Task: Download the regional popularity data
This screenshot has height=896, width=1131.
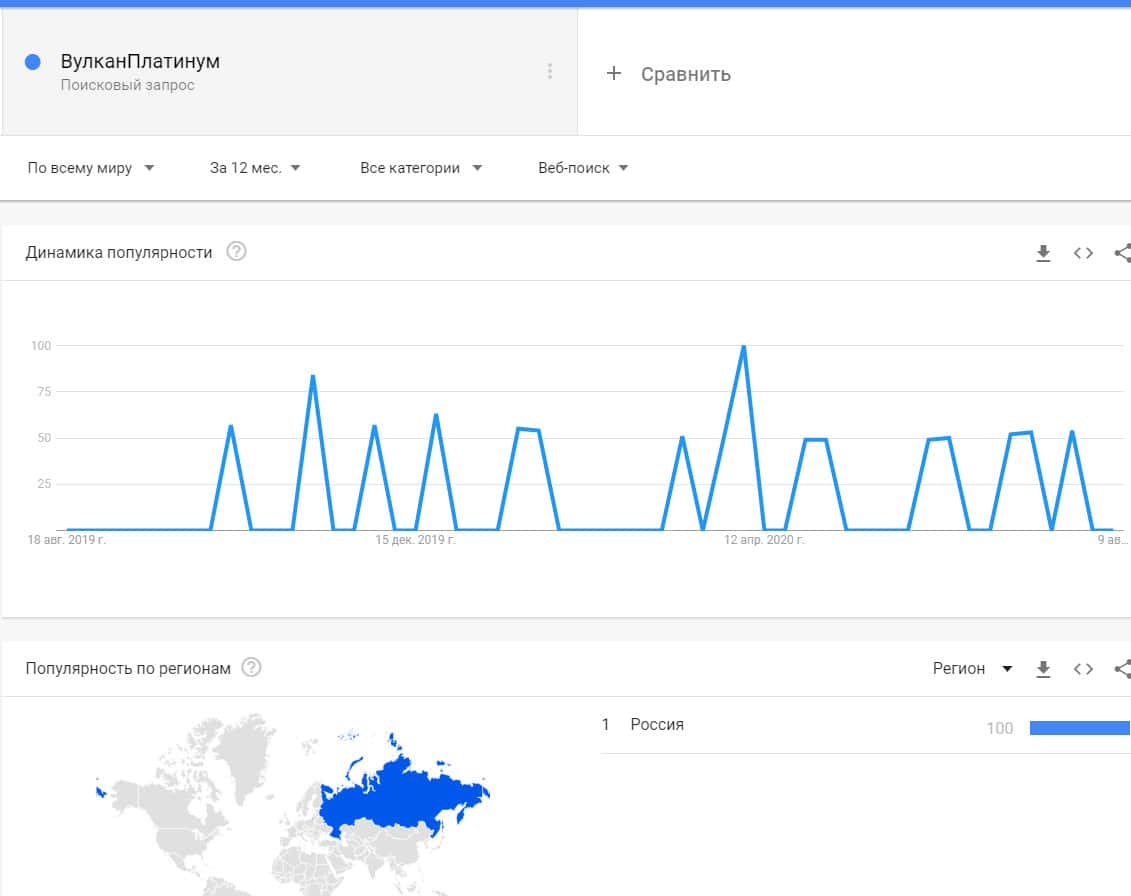Action: (1043, 669)
